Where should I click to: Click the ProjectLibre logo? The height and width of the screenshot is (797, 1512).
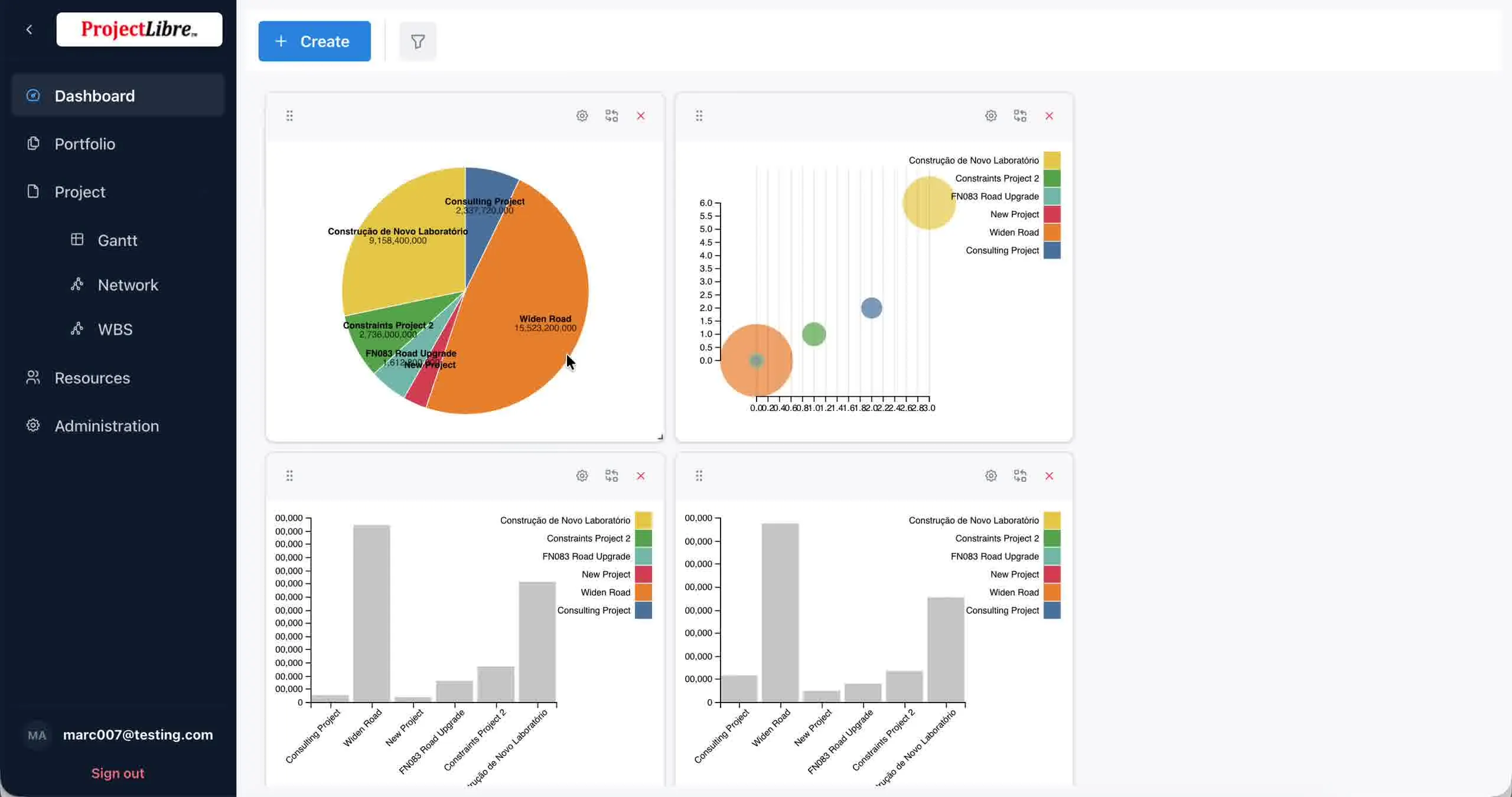[x=139, y=30]
